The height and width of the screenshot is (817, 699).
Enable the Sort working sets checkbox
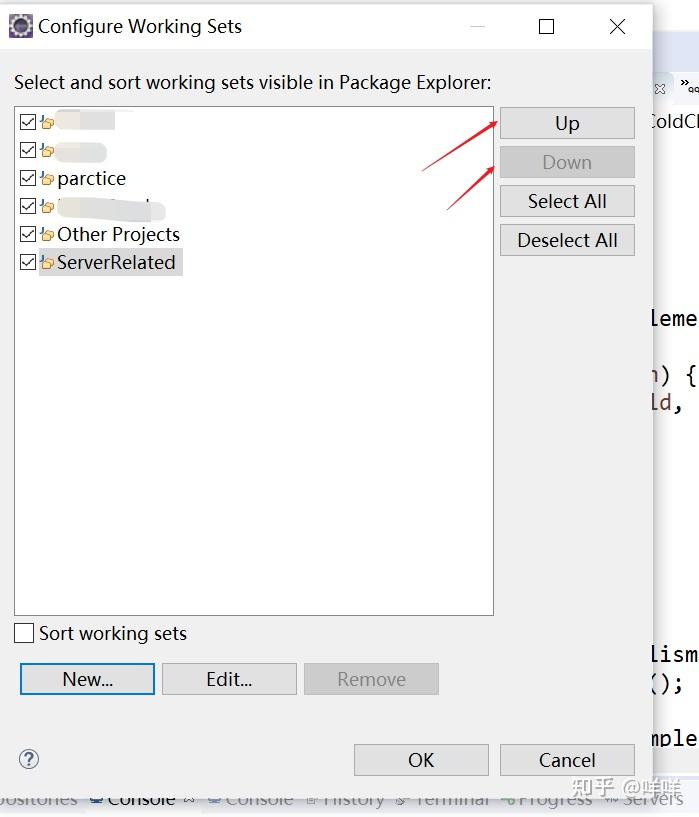[24, 633]
